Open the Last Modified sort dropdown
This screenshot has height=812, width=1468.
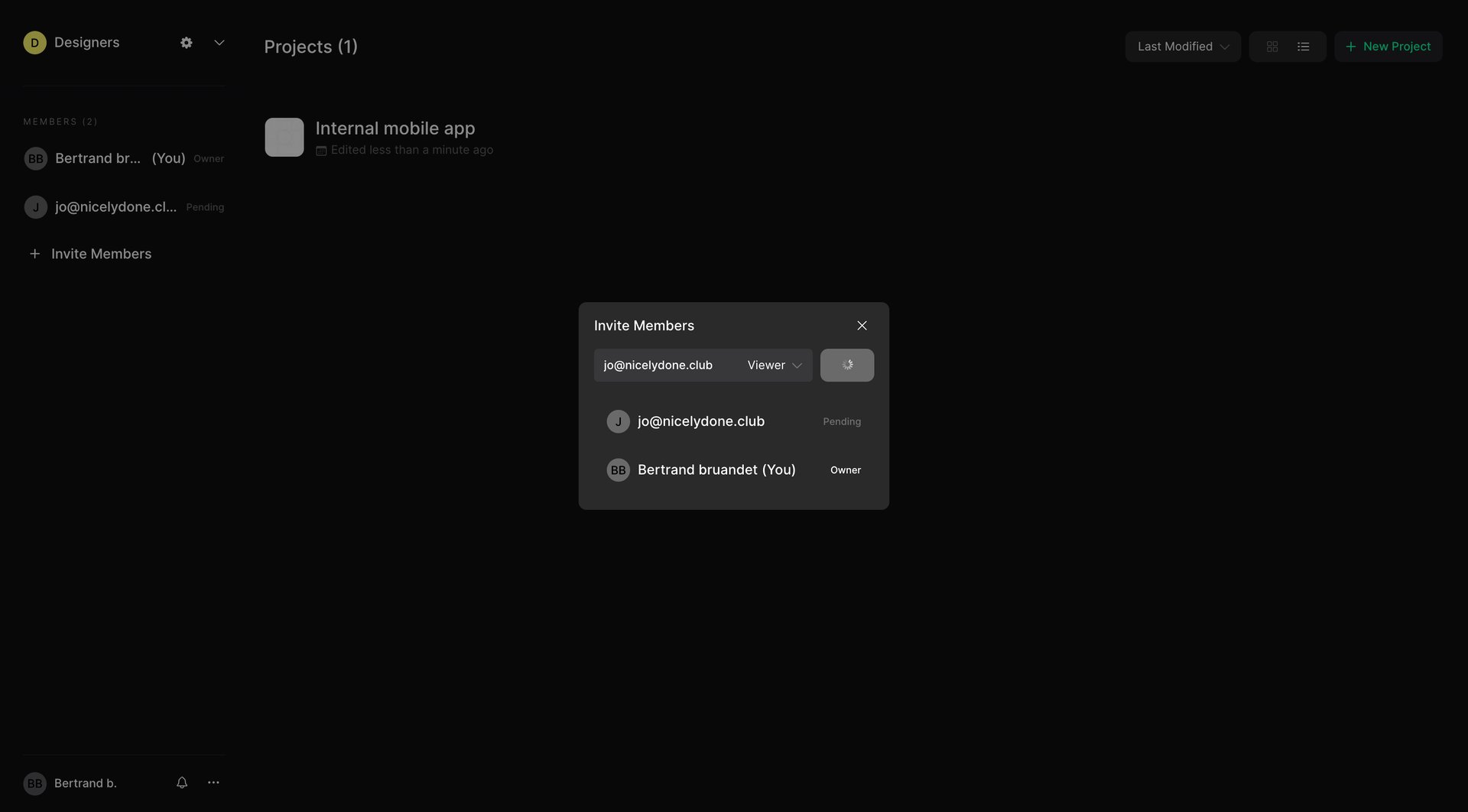[1182, 46]
